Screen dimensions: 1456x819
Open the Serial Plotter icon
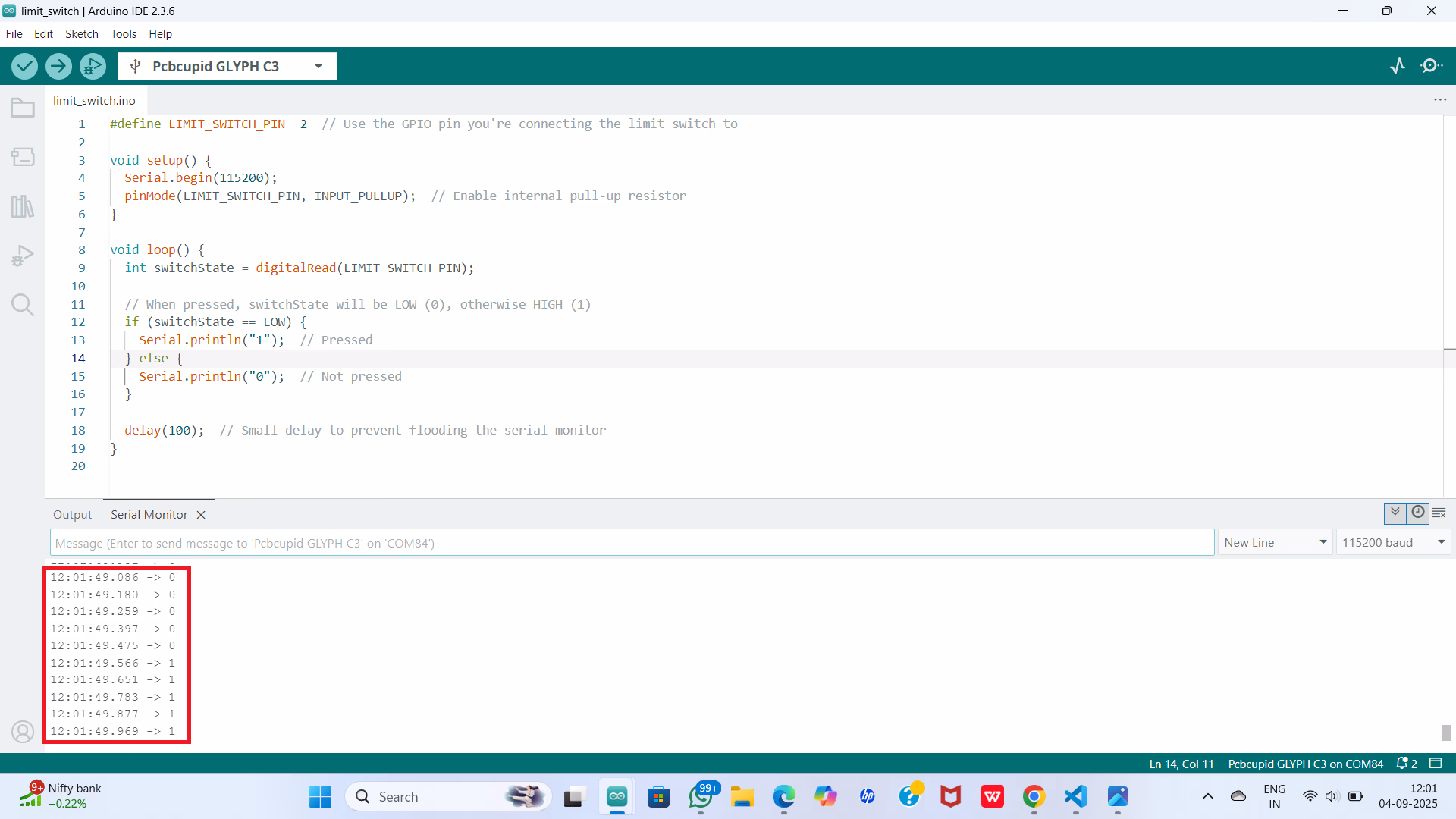[1398, 66]
